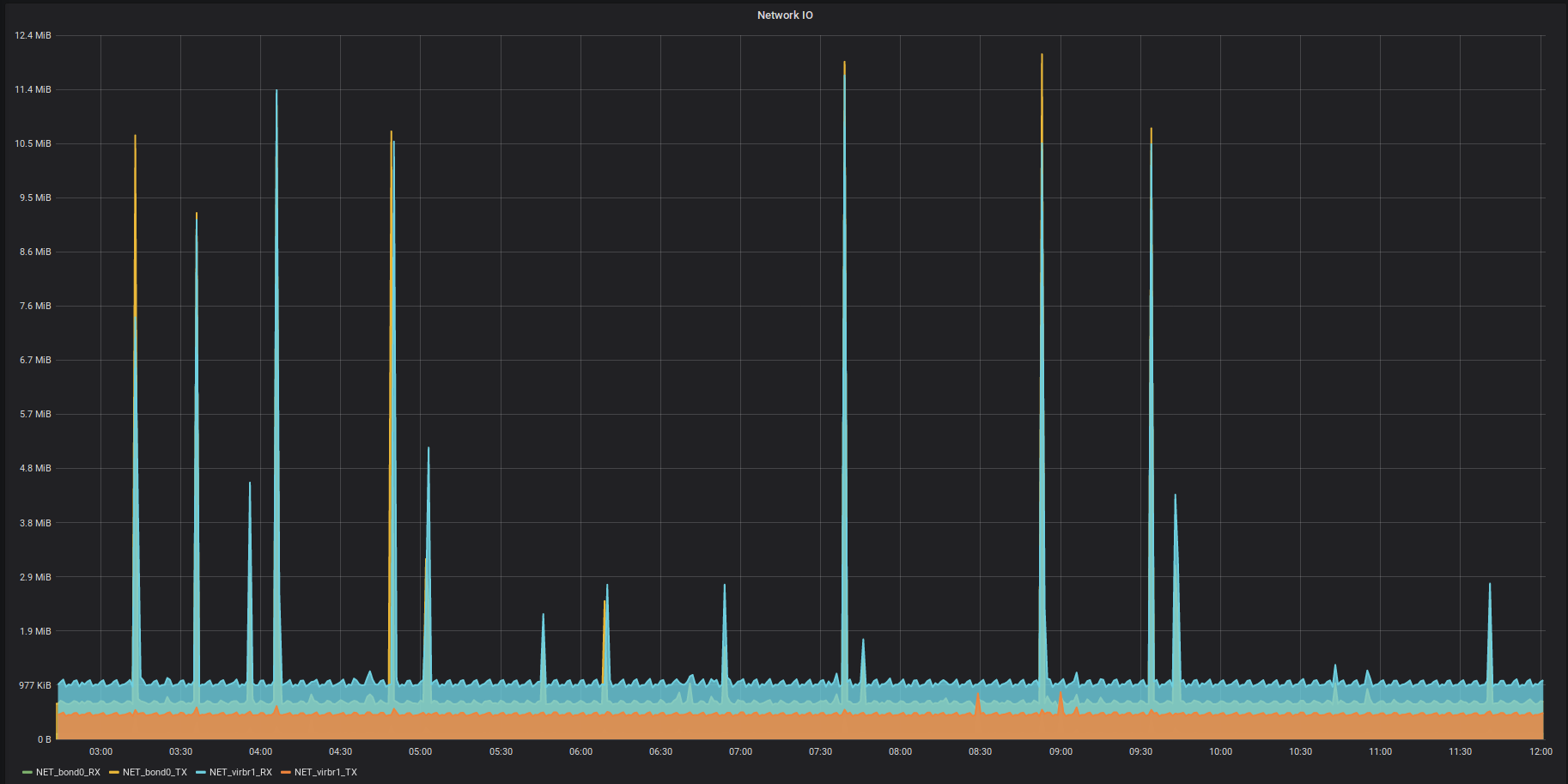Image resolution: width=1568 pixels, height=784 pixels.
Task: Click the 03:00 time axis label
Action: [100, 751]
